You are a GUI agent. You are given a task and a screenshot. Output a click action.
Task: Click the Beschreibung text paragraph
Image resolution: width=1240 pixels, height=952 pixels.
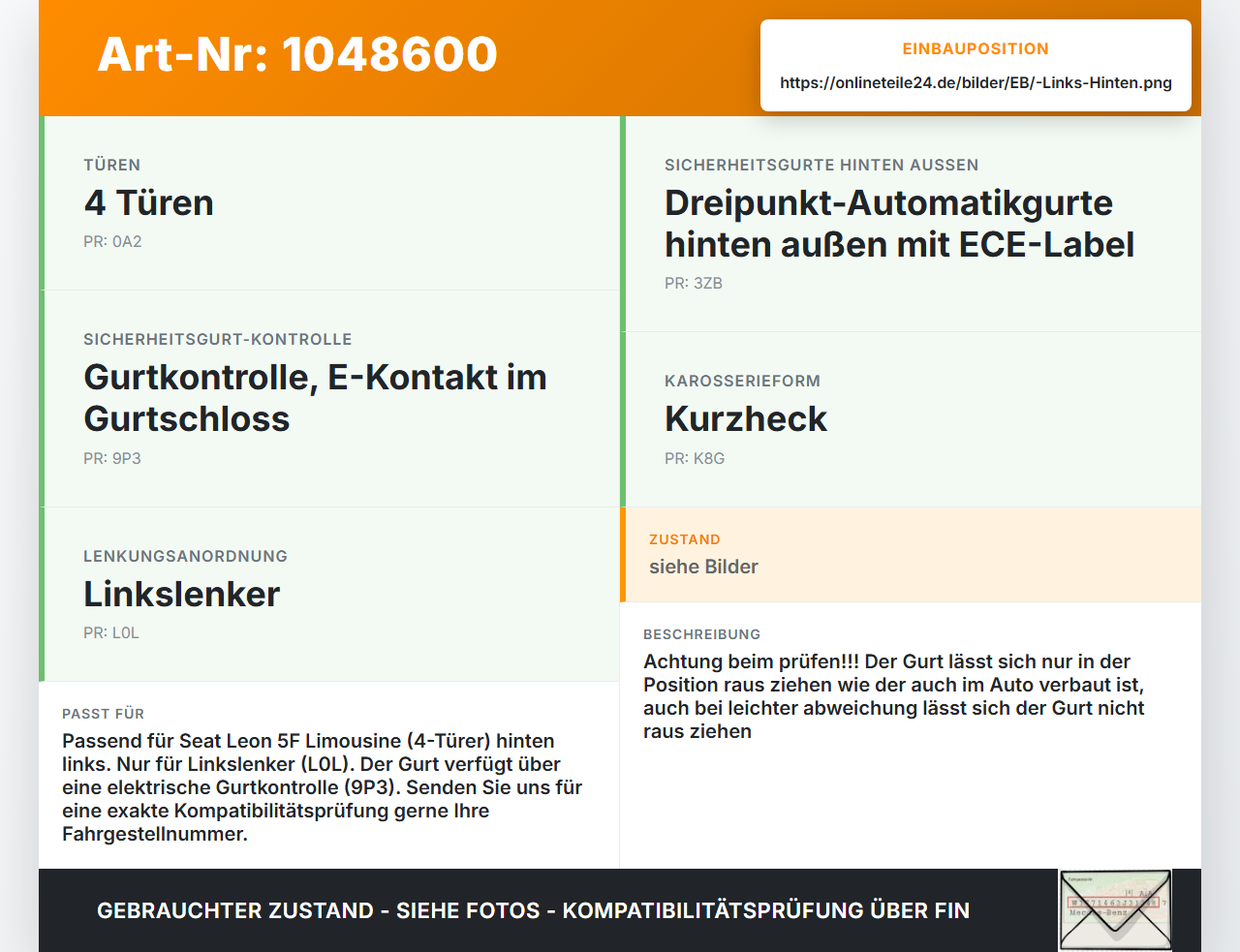tap(894, 696)
